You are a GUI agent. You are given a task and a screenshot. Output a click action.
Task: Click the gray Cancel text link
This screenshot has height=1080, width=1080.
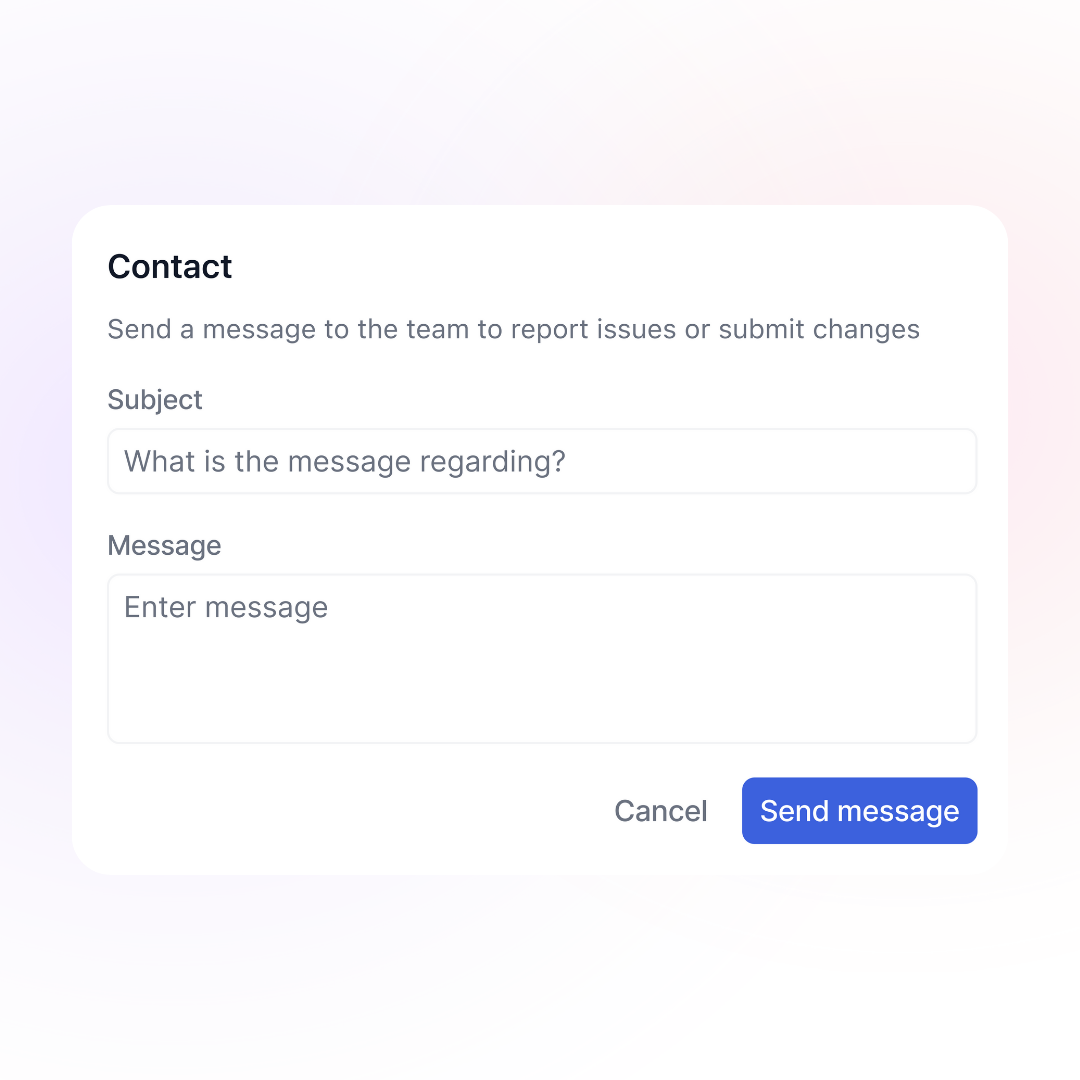[x=661, y=811]
